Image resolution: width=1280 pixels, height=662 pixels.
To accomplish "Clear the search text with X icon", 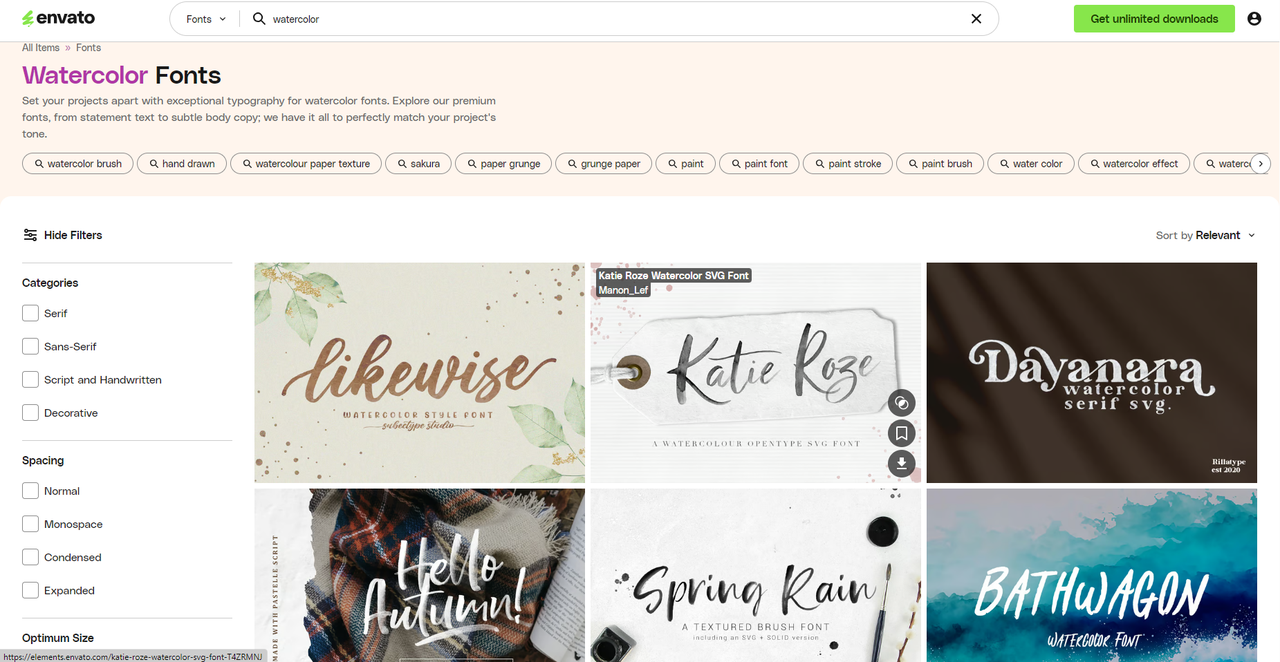I will [976, 19].
